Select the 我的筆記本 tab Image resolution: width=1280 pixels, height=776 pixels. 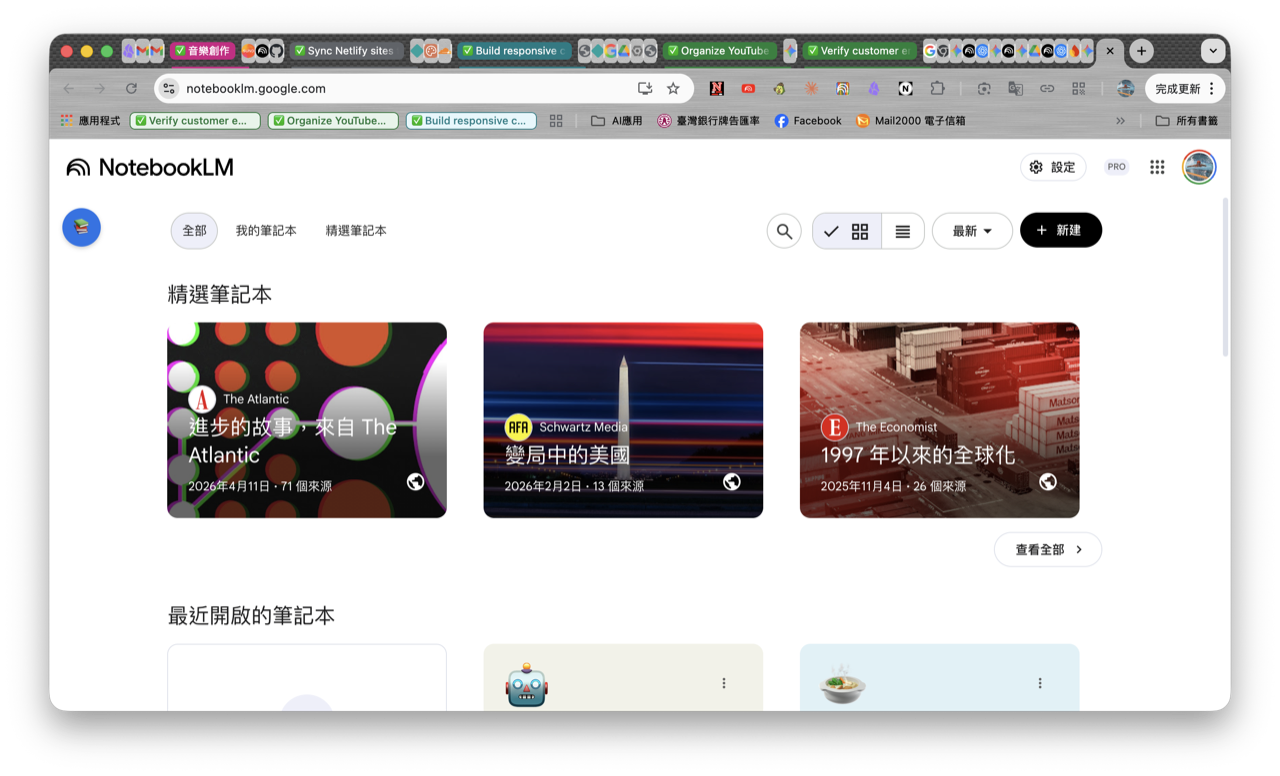266,230
